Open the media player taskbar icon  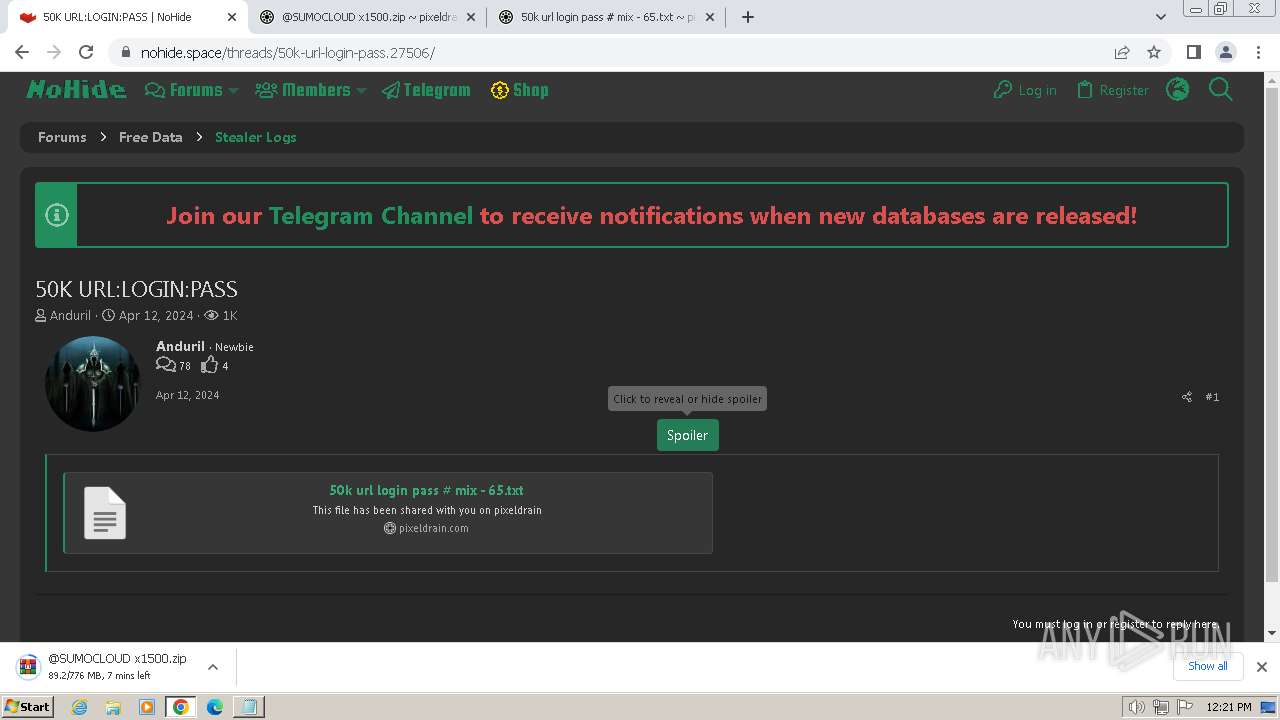coord(147,707)
